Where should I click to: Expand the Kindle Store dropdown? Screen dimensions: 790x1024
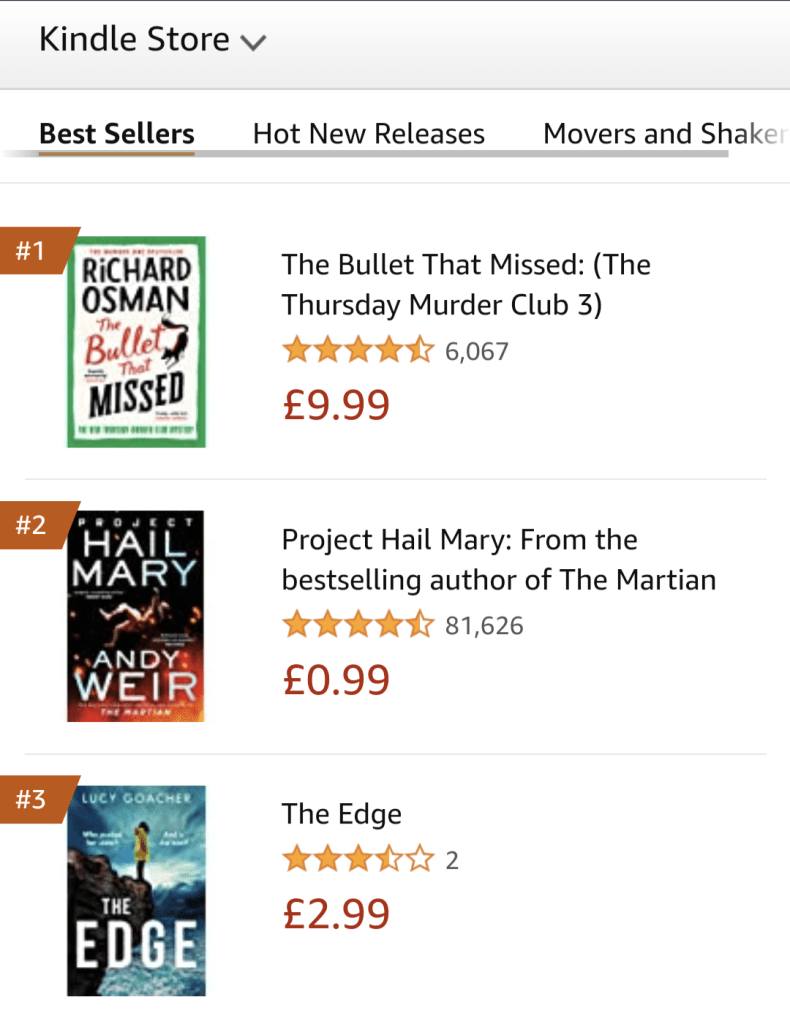tap(152, 41)
